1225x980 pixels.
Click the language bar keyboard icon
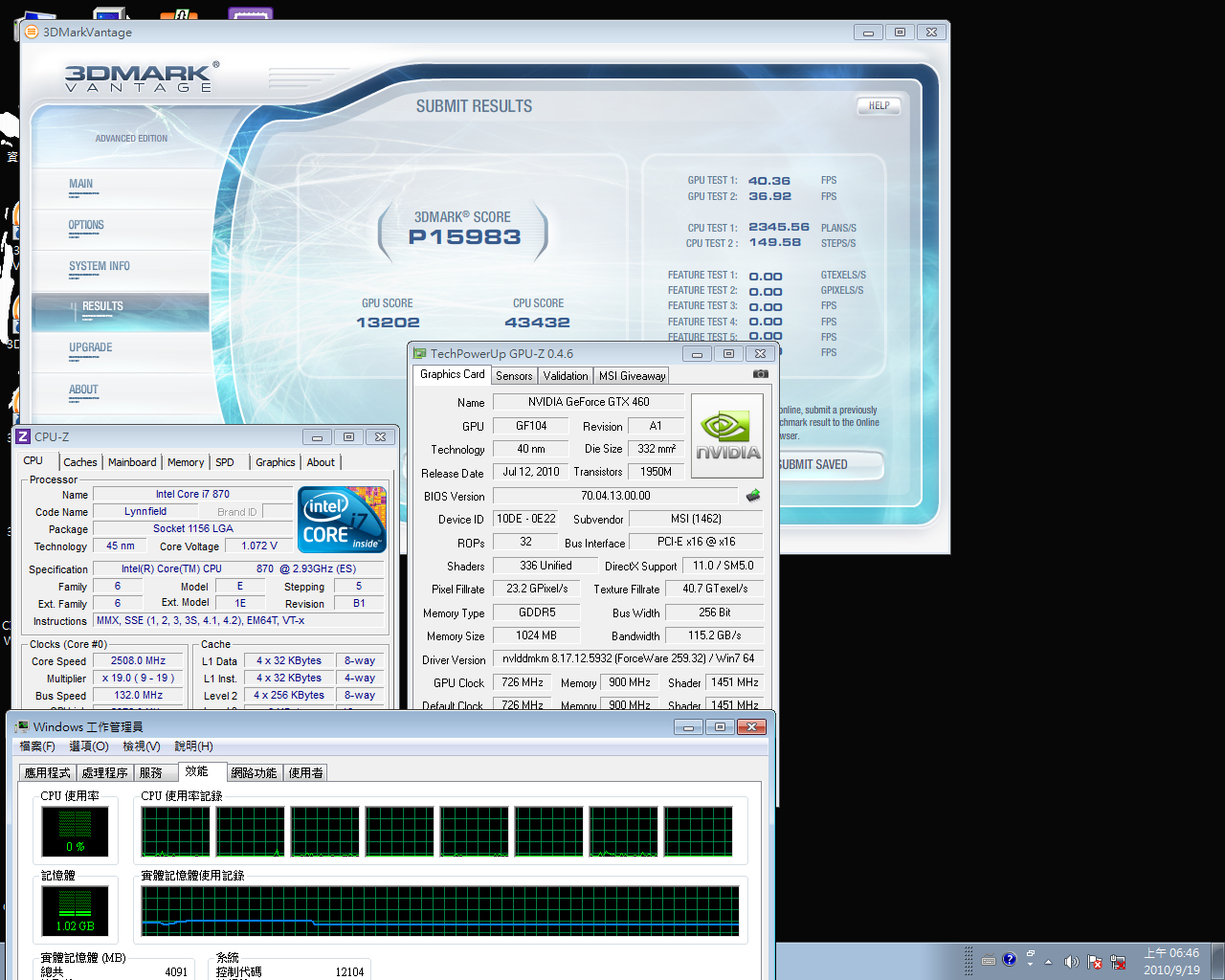click(x=988, y=960)
